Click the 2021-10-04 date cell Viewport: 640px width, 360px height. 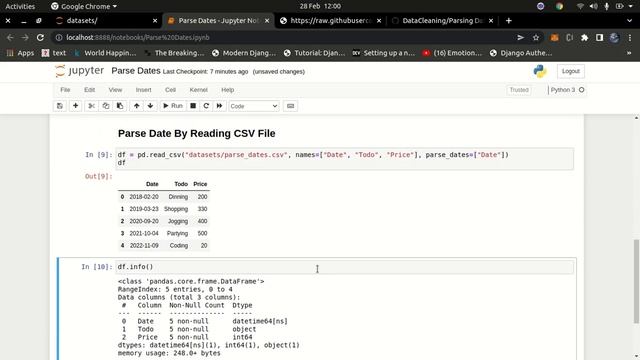pyautogui.click(x=144, y=233)
